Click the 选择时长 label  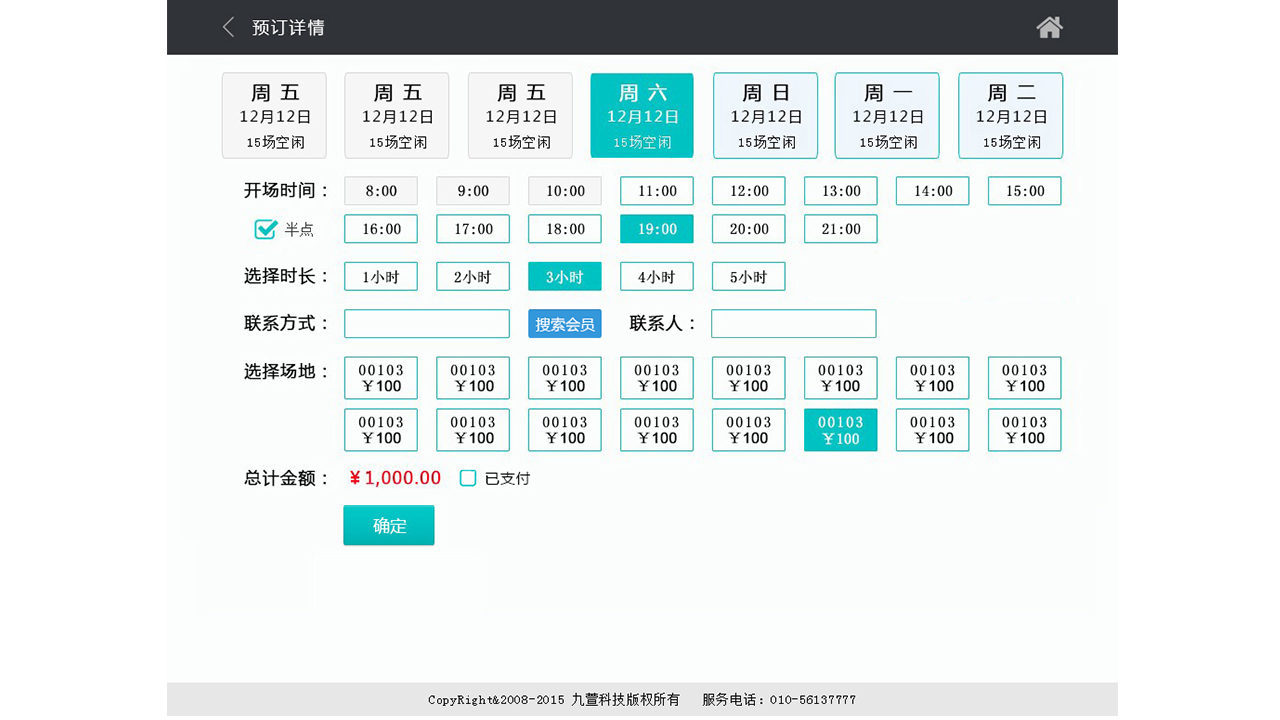(x=286, y=276)
